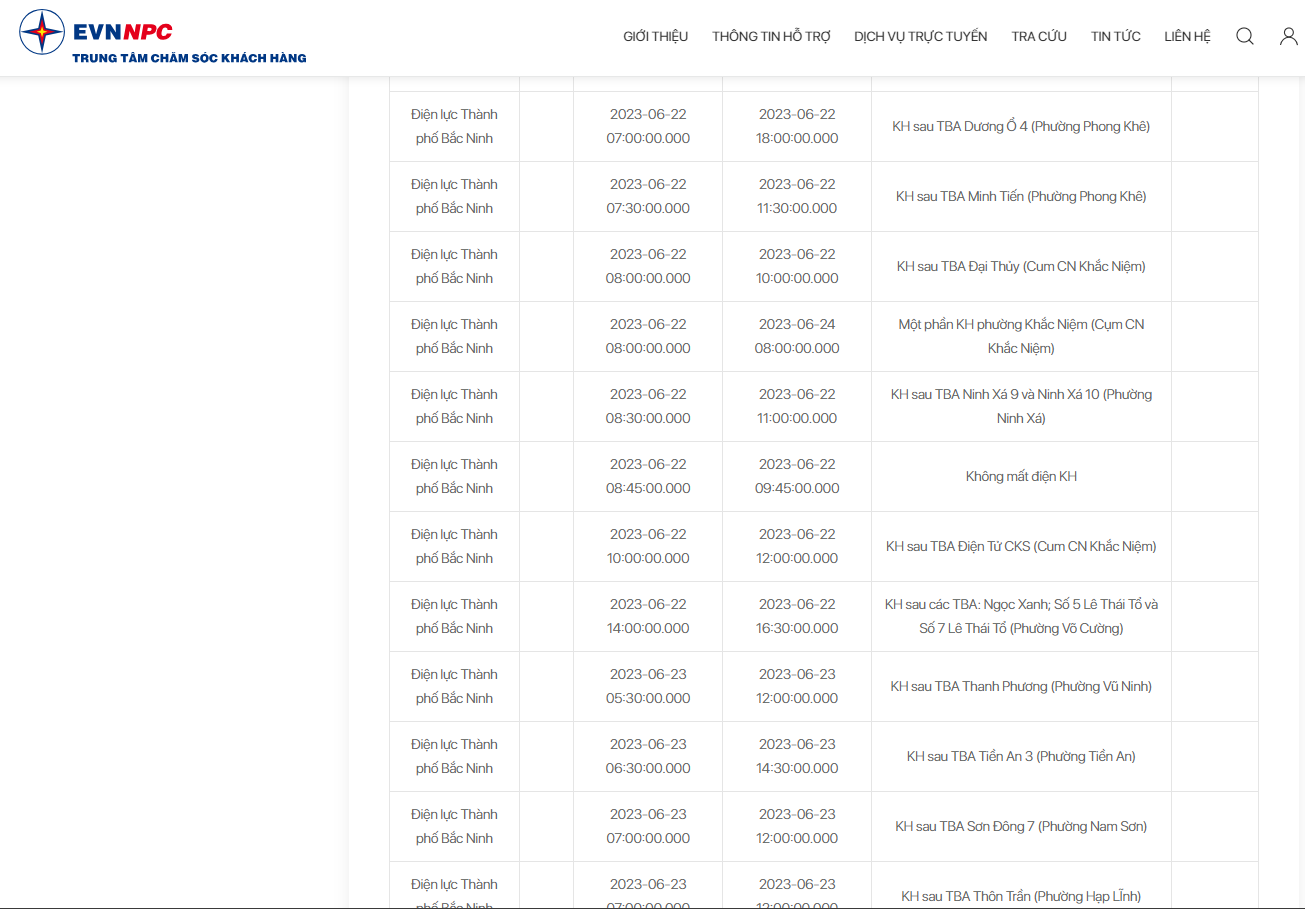Select KH sau TBA Tiền An 3 cell
1305x909 pixels.
[x=1021, y=757]
